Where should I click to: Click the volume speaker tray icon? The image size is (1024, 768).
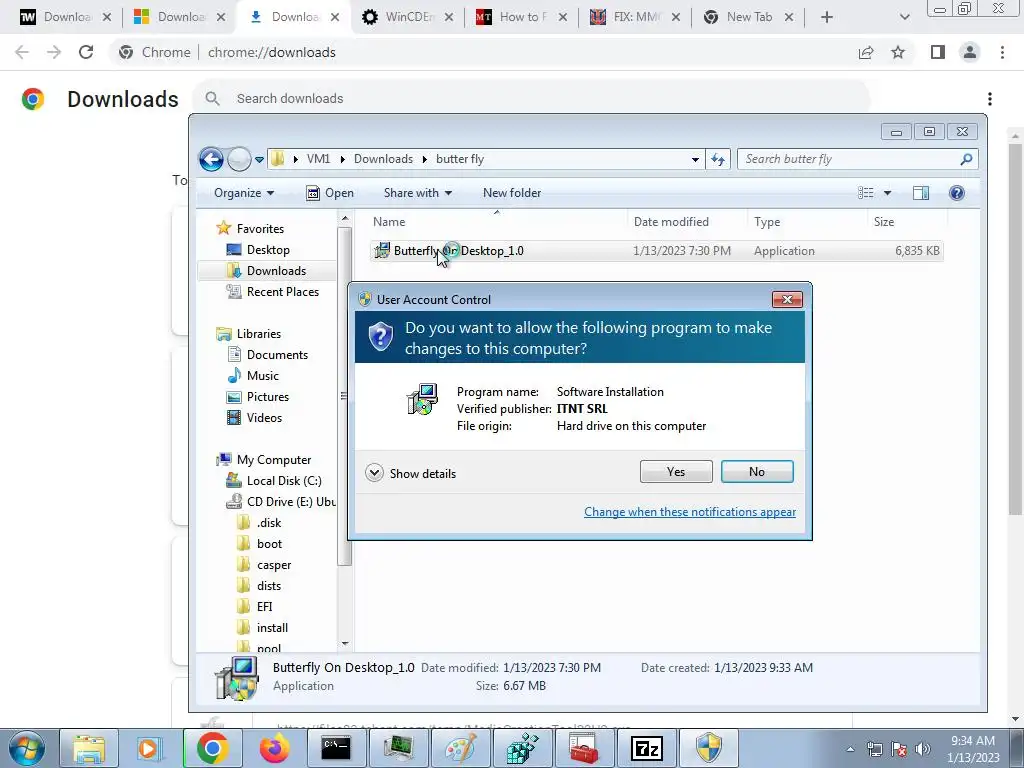tap(923, 749)
